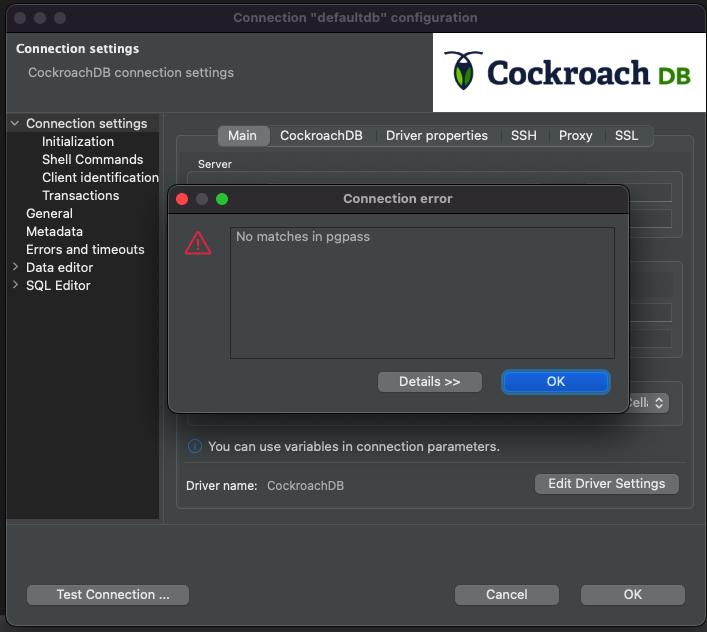Click the green zoom button of the error dialog
The width and height of the screenshot is (707, 632).
click(222, 199)
